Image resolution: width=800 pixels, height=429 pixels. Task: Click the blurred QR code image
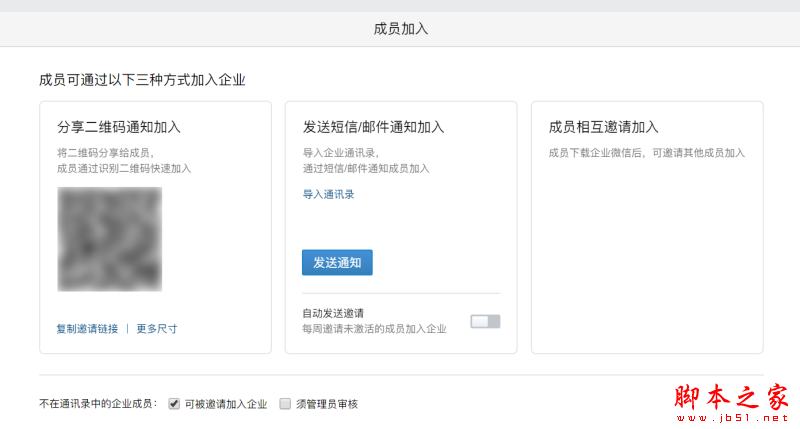point(110,239)
